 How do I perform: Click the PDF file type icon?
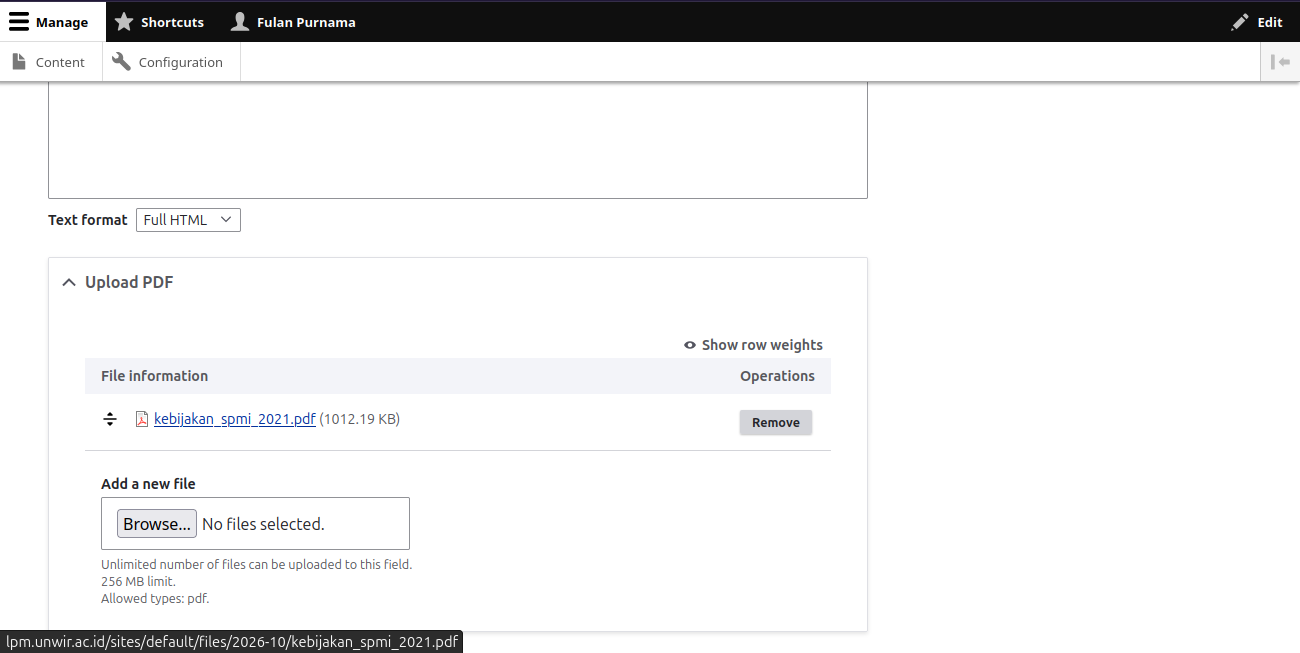click(142, 420)
